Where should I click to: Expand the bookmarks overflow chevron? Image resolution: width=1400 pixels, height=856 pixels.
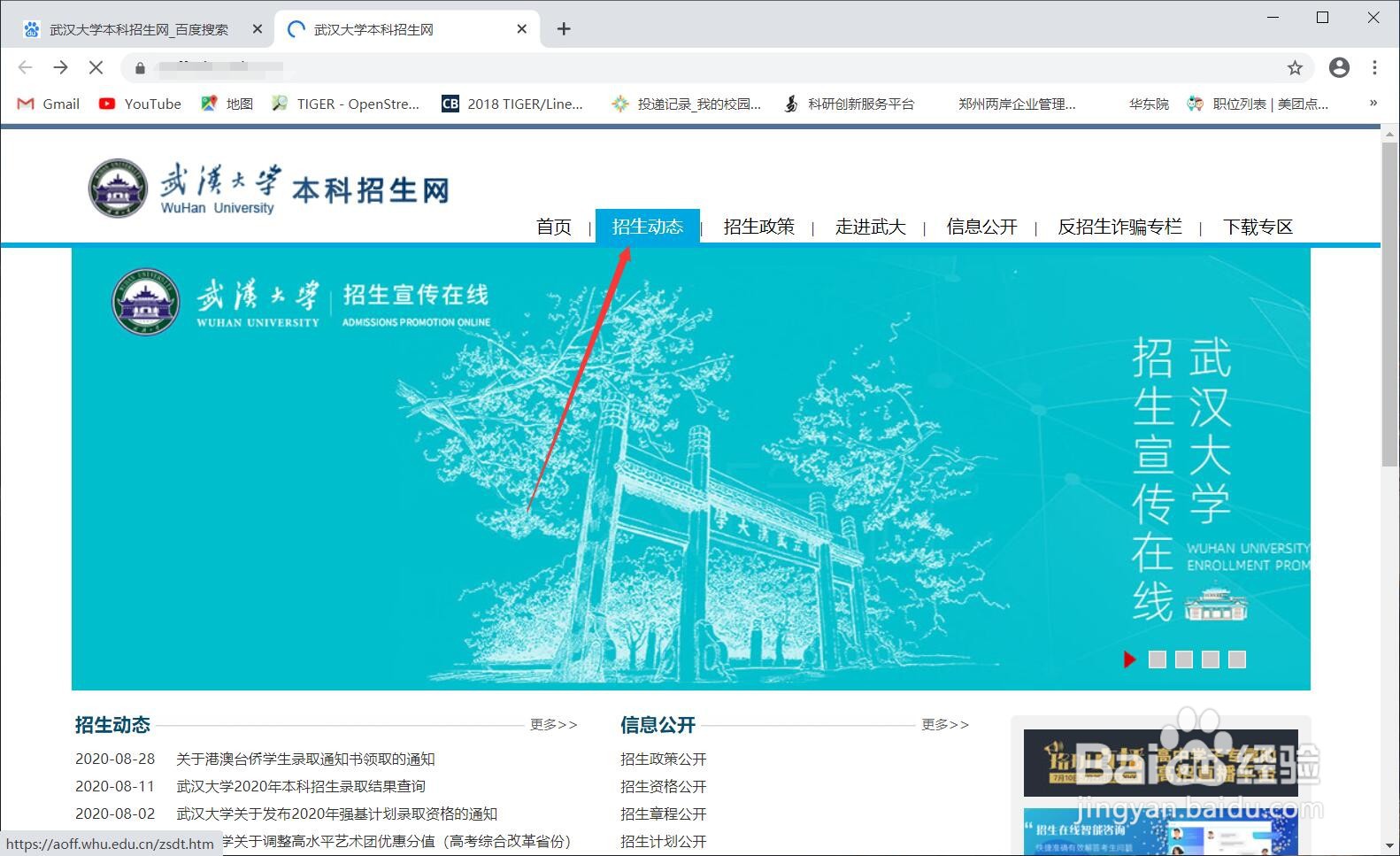(1373, 104)
